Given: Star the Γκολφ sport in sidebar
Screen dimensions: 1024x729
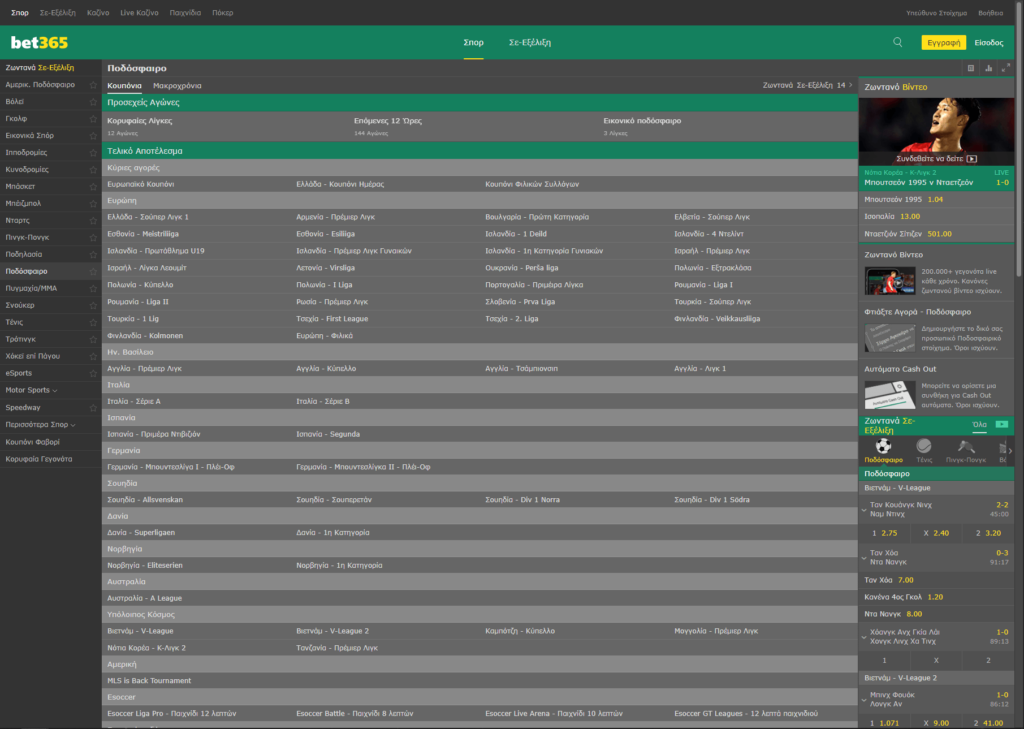Looking at the screenshot, I should point(93,119).
